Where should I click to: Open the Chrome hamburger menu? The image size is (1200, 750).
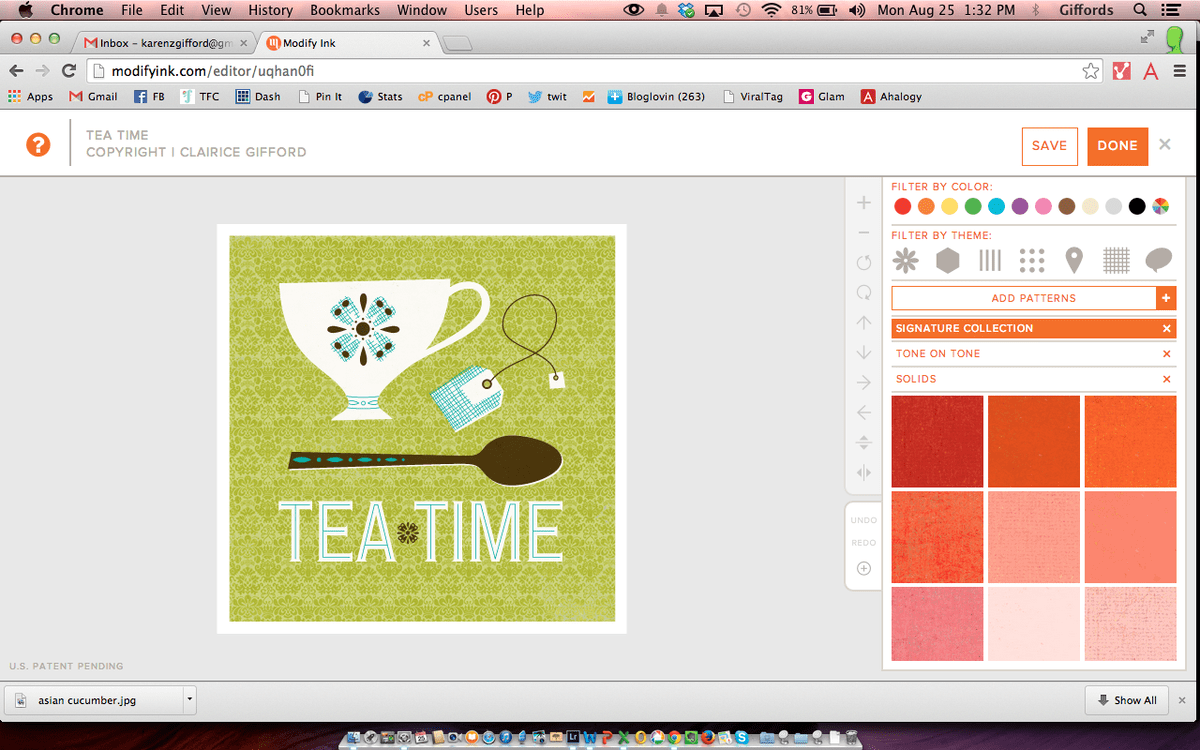(1180, 71)
